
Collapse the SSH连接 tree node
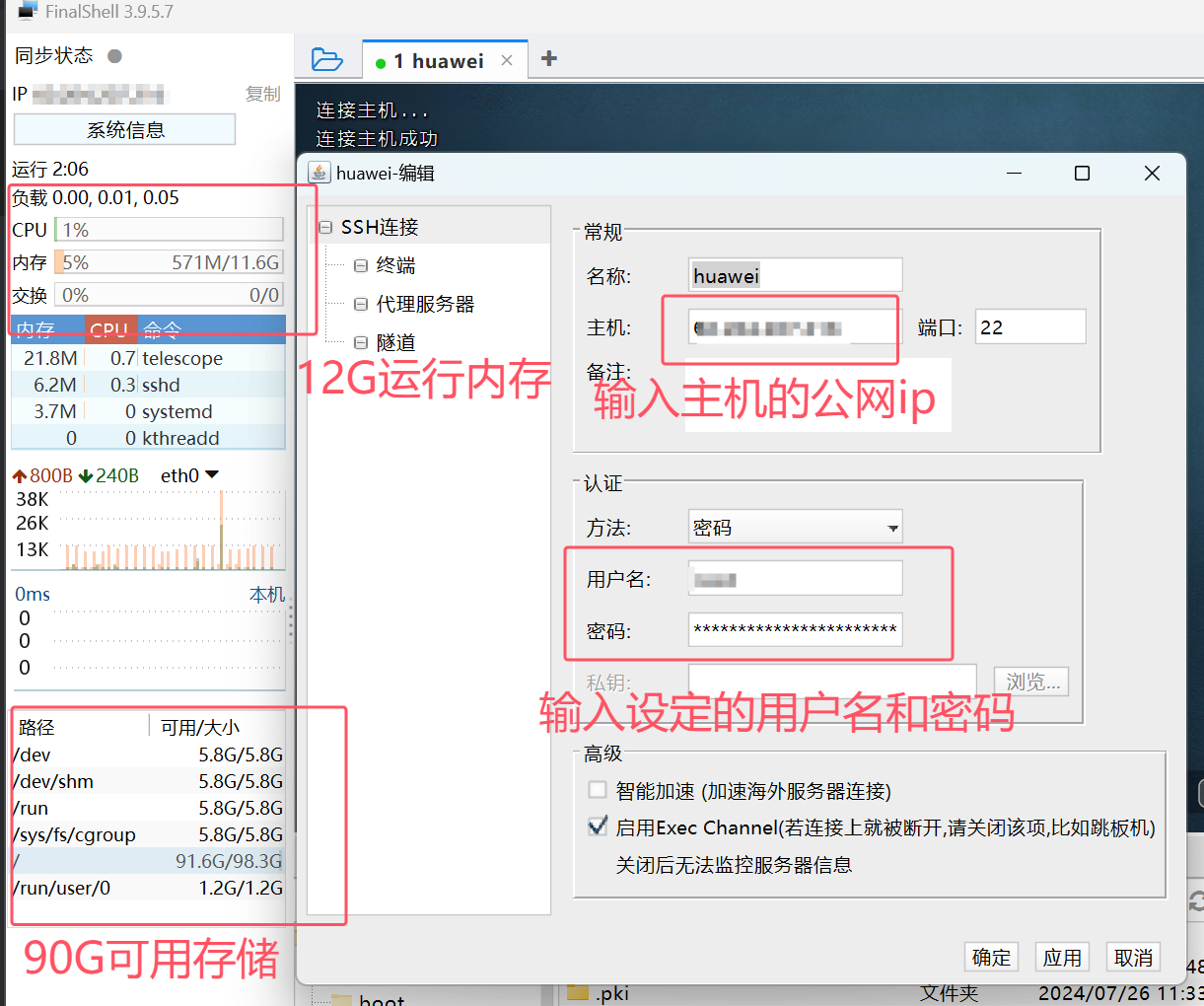coord(325,227)
